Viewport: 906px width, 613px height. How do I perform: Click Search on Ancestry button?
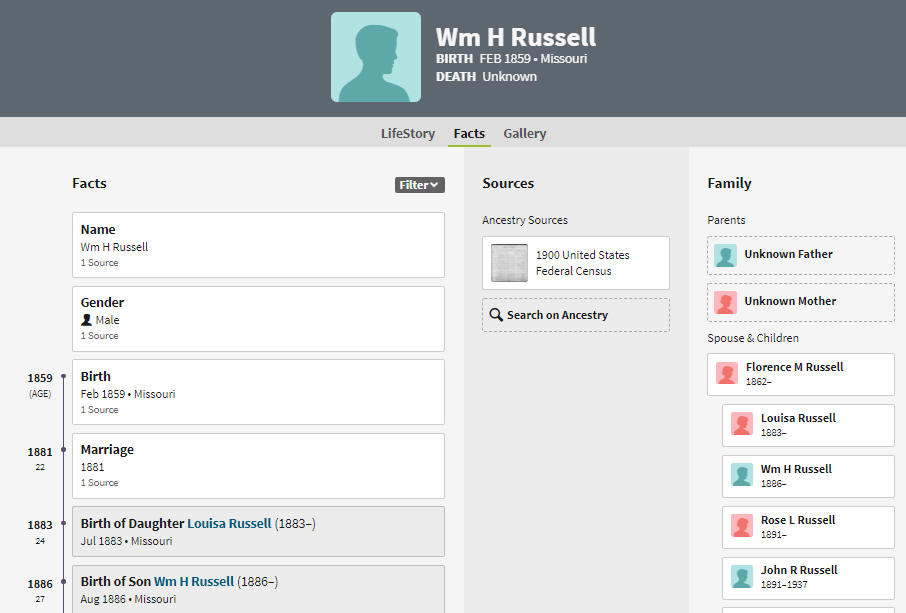point(576,315)
